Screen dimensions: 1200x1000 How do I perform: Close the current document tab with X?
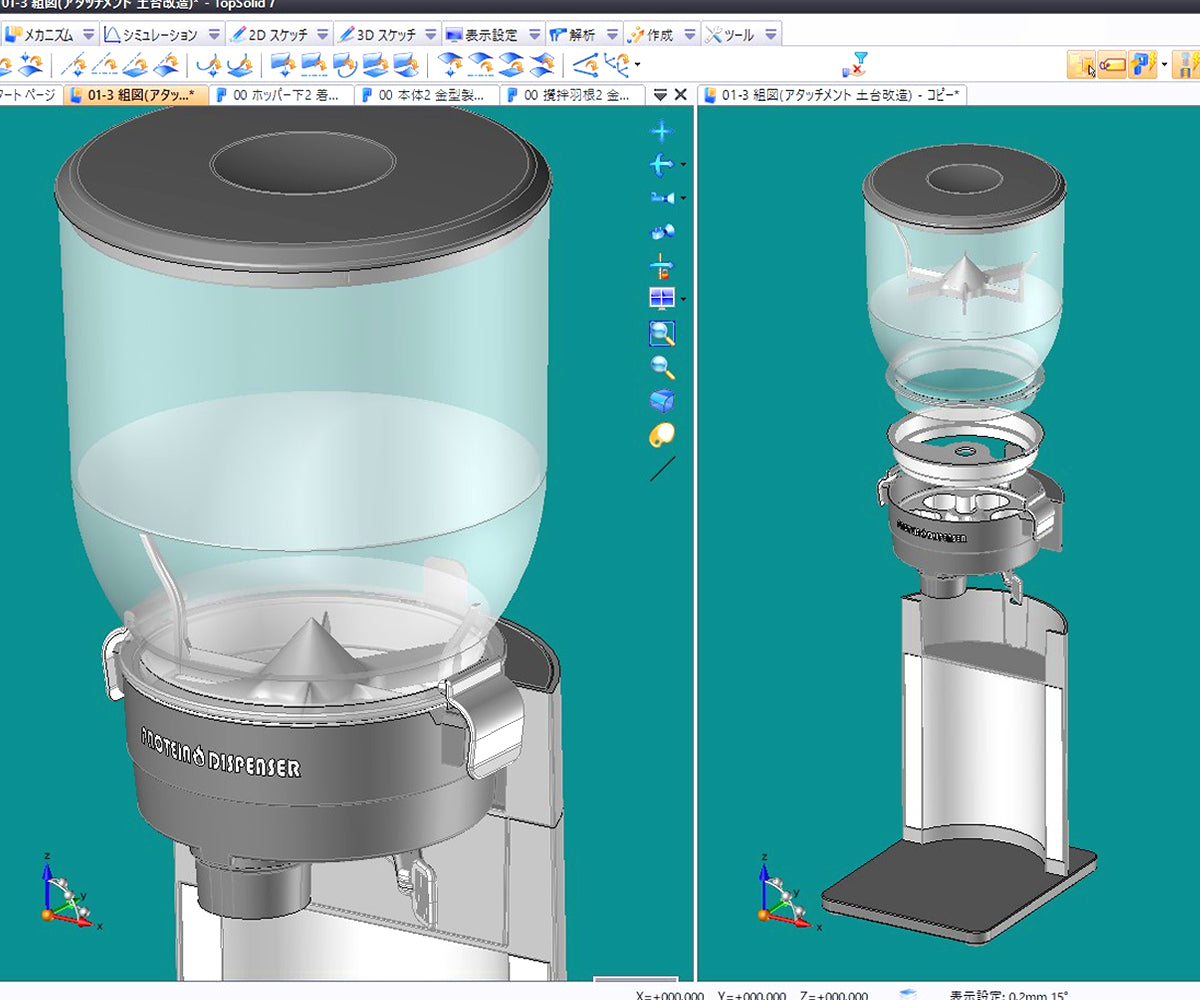[x=681, y=95]
